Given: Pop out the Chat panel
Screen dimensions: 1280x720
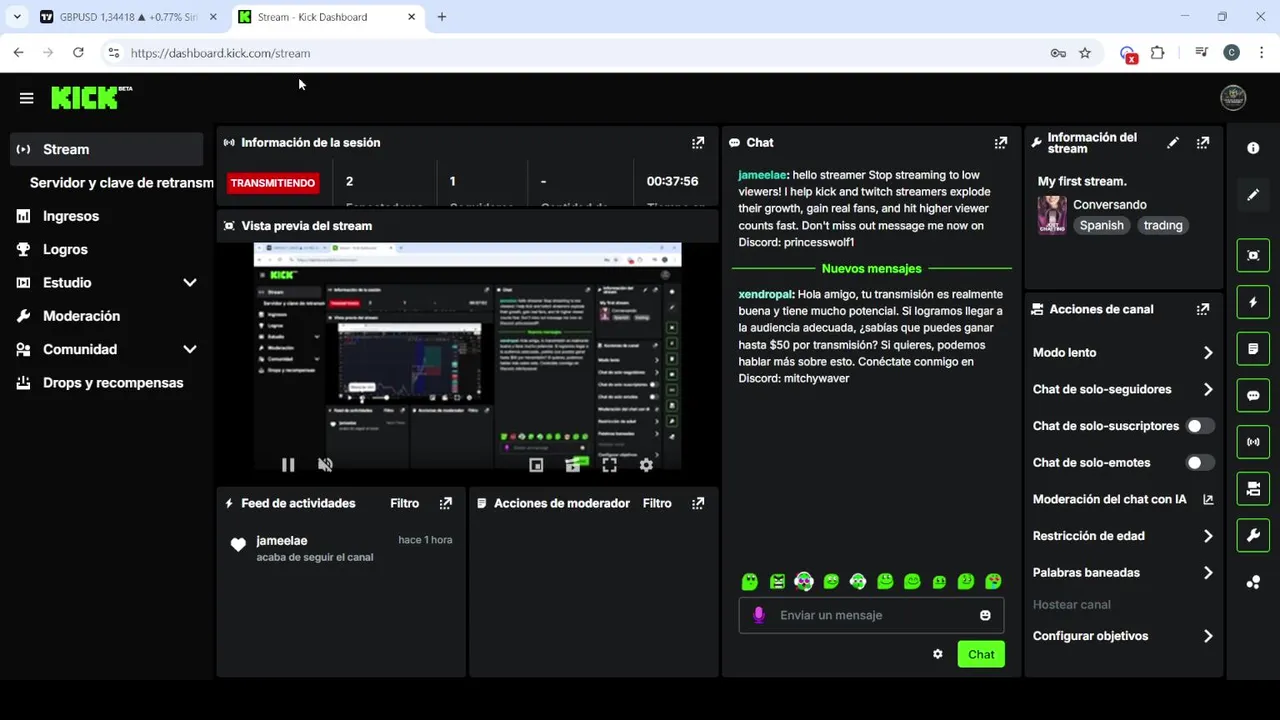Looking at the screenshot, I should click(x=1001, y=143).
